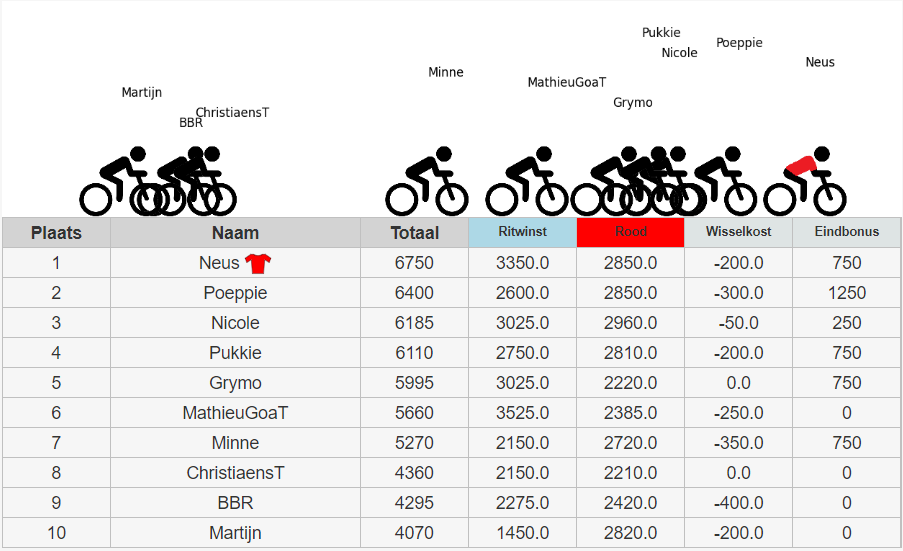Select the cyclist icon below the MathieuGoaT label
This screenshot has width=903, height=551.
[x=527, y=181]
